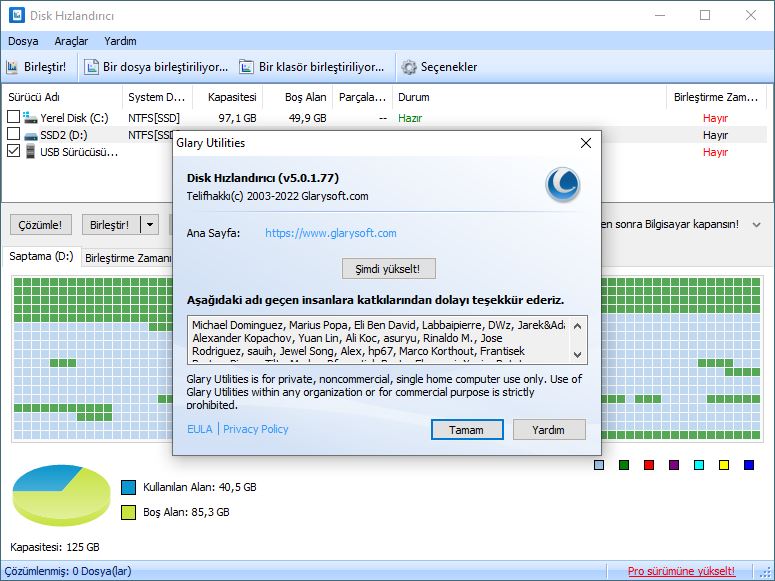The height and width of the screenshot is (581, 775).
Task: Click the Disk Hızlandırıcı title bar app icon
Action: (16, 15)
